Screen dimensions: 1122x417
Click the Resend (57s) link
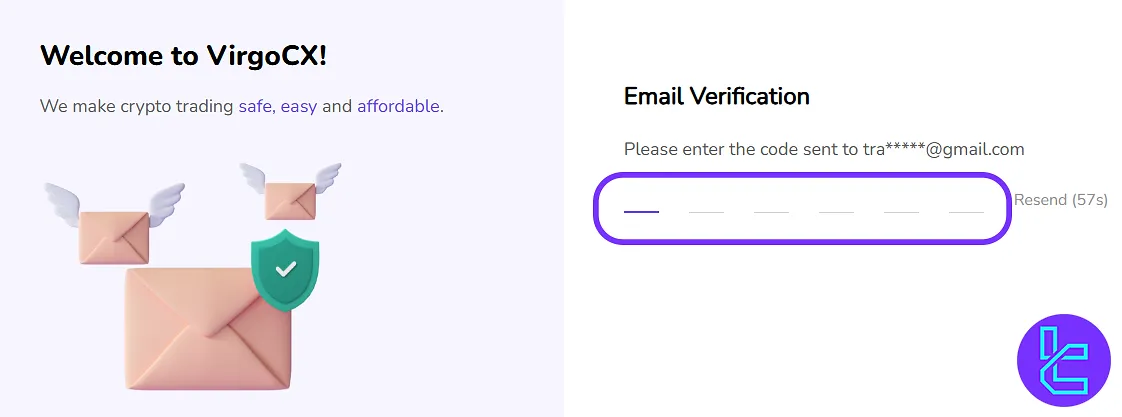[1060, 200]
